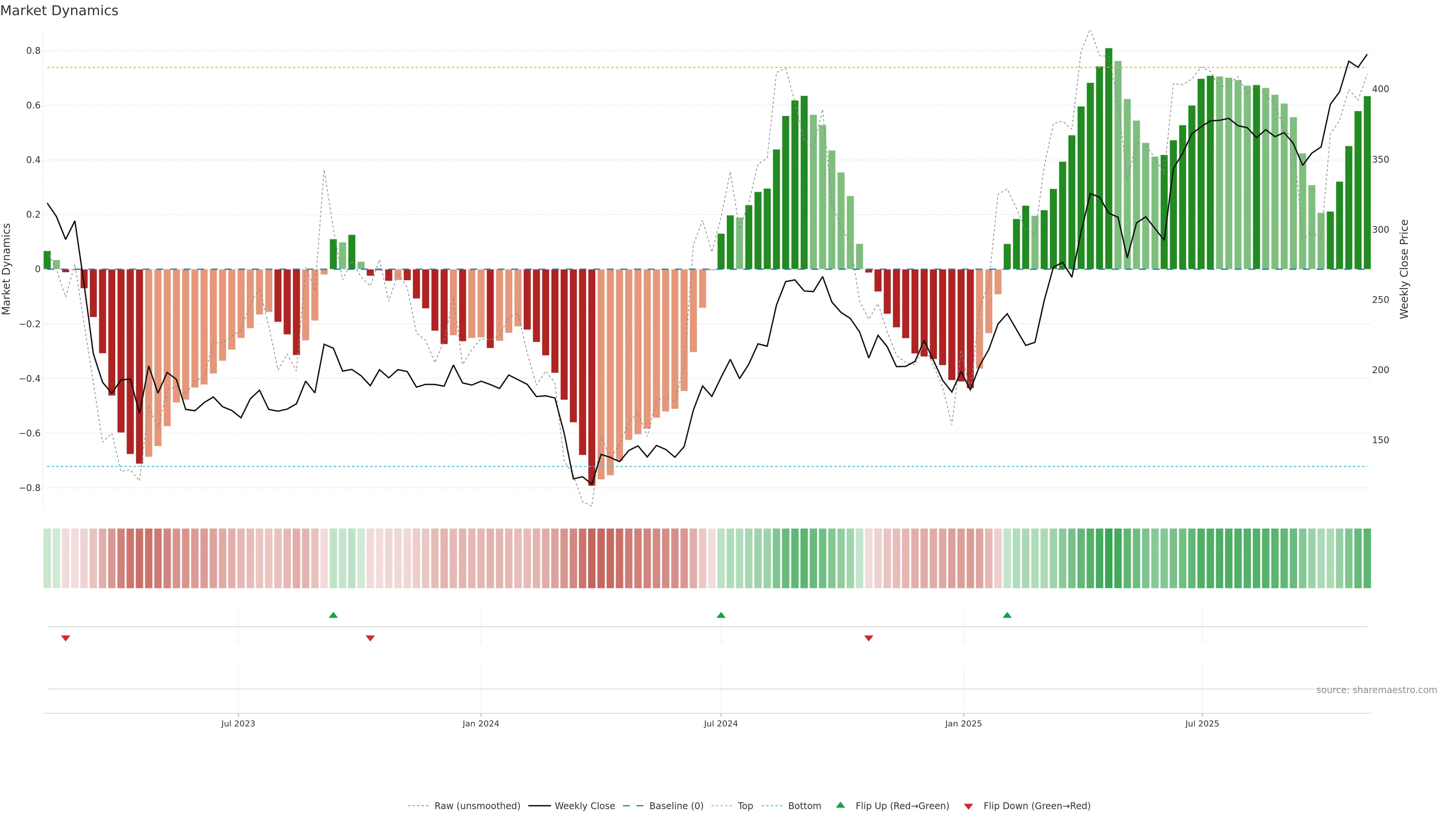Click the green triangle icon in the legend
The image size is (1456, 819).
pos(841,805)
